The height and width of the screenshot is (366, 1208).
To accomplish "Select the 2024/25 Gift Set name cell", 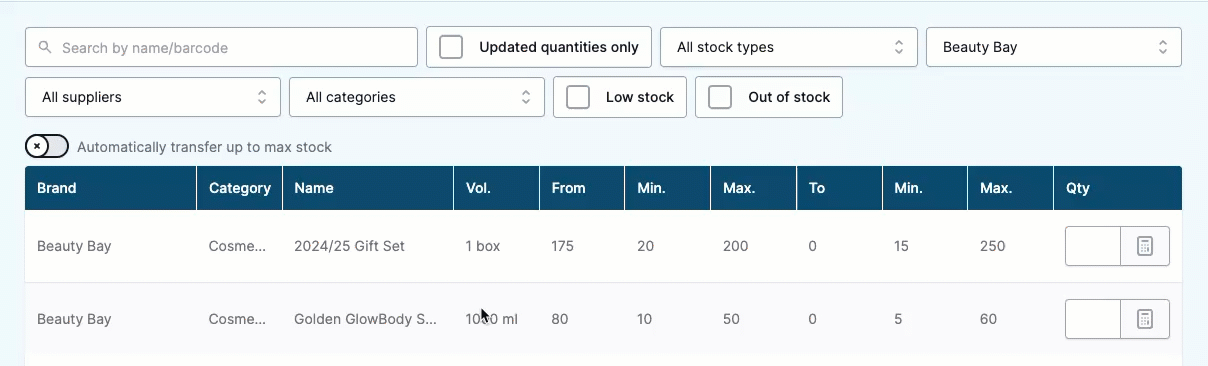I will point(349,246).
